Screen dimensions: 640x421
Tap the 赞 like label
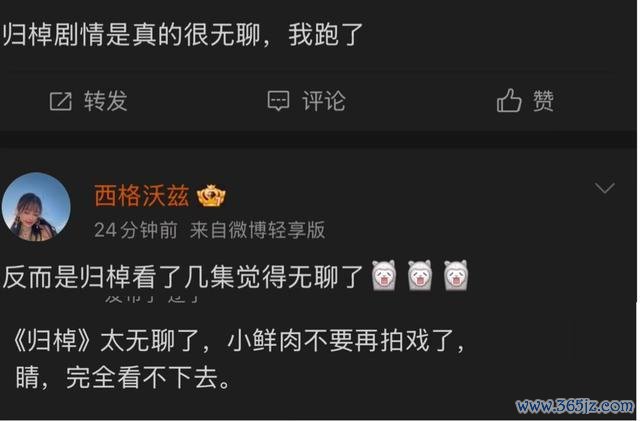pyautogui.click(x=543, y=100)
